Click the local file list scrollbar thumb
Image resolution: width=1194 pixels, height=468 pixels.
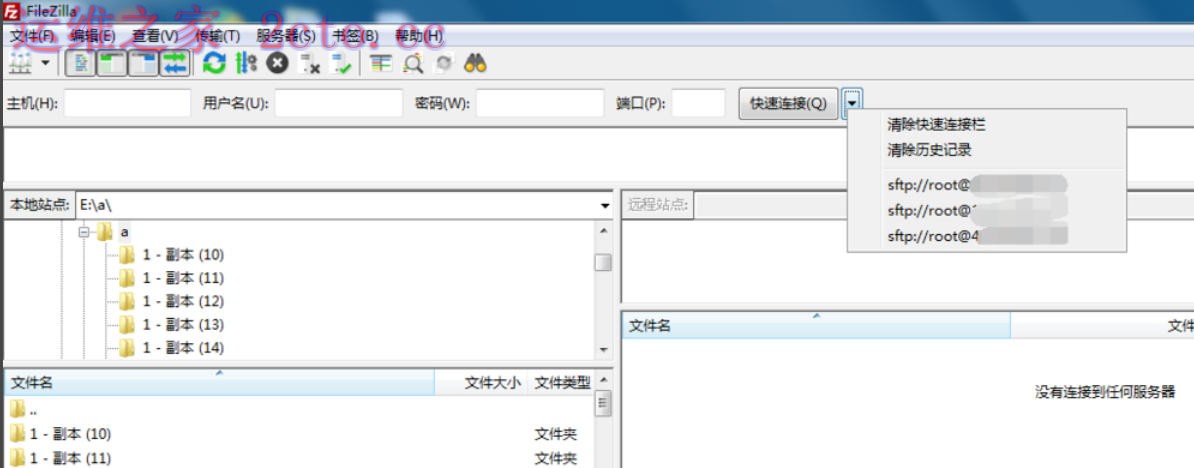(604, 403)
